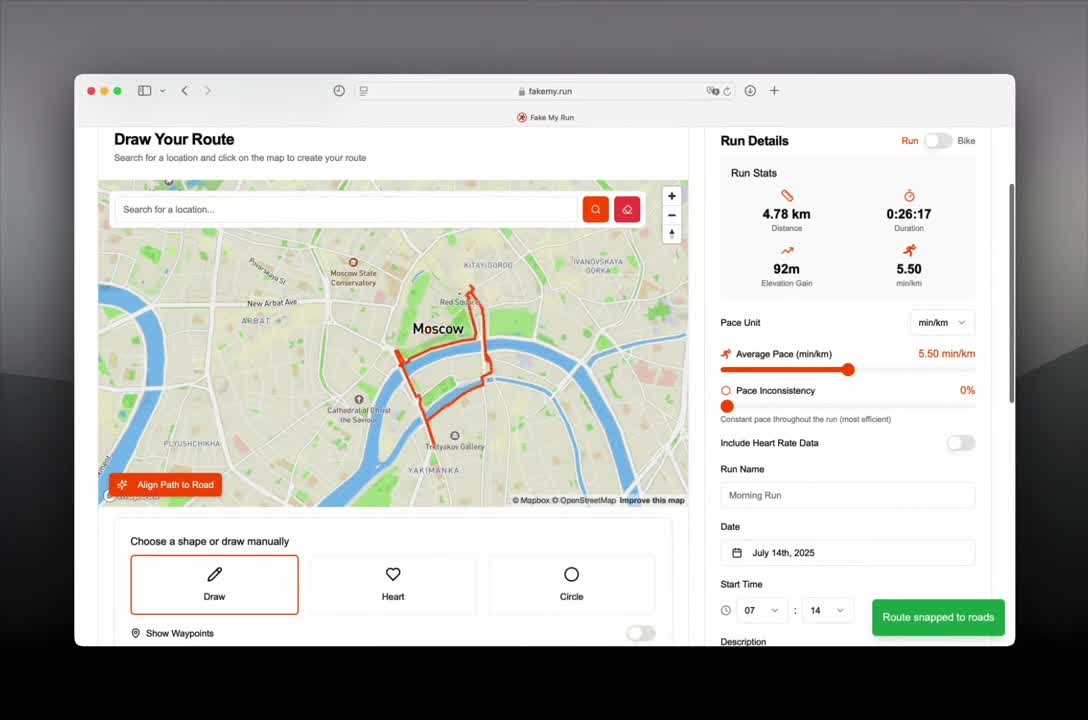Expand the Start Time hour dropdown
The width and height of the screenshot is (1088, 720).
point(760,610)
